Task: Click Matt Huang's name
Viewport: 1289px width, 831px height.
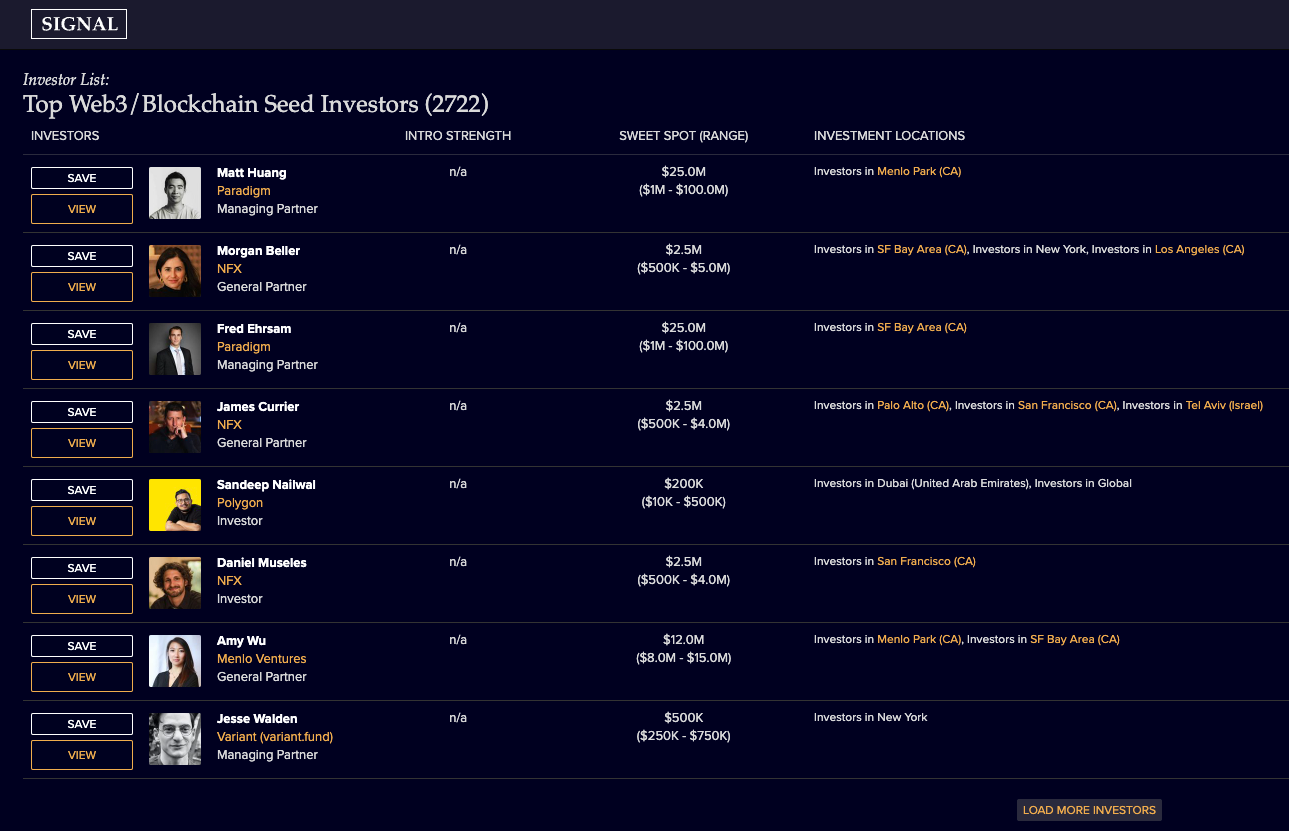Action: click(x=251, y=173)
